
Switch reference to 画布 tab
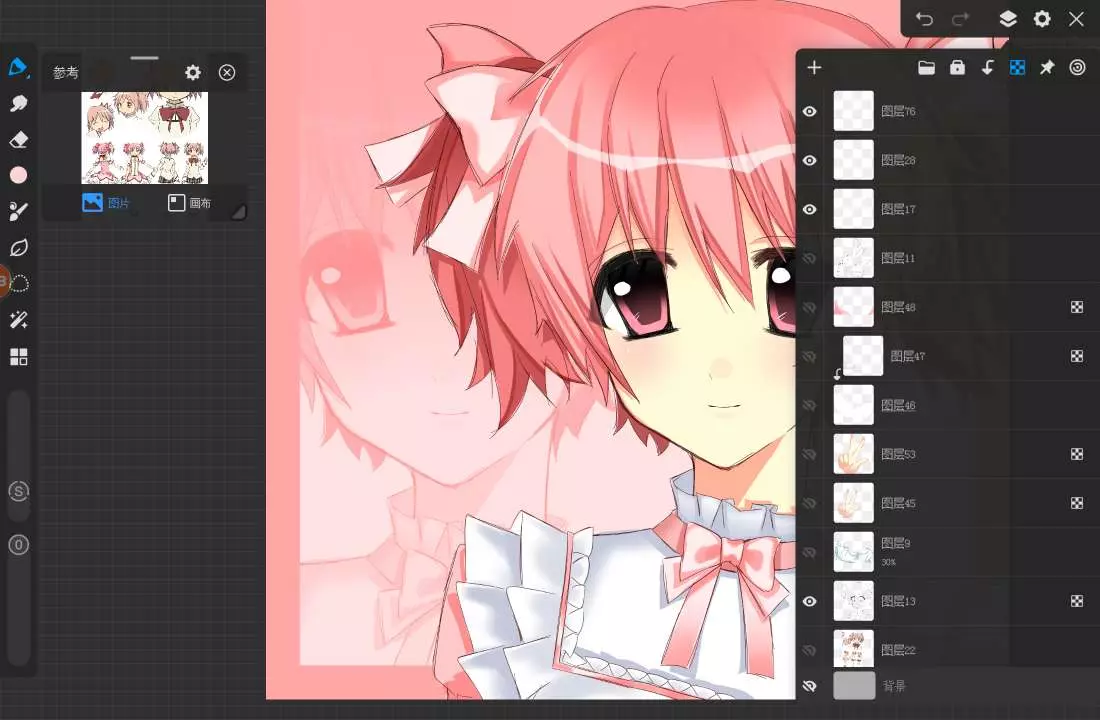click(189, 203)
